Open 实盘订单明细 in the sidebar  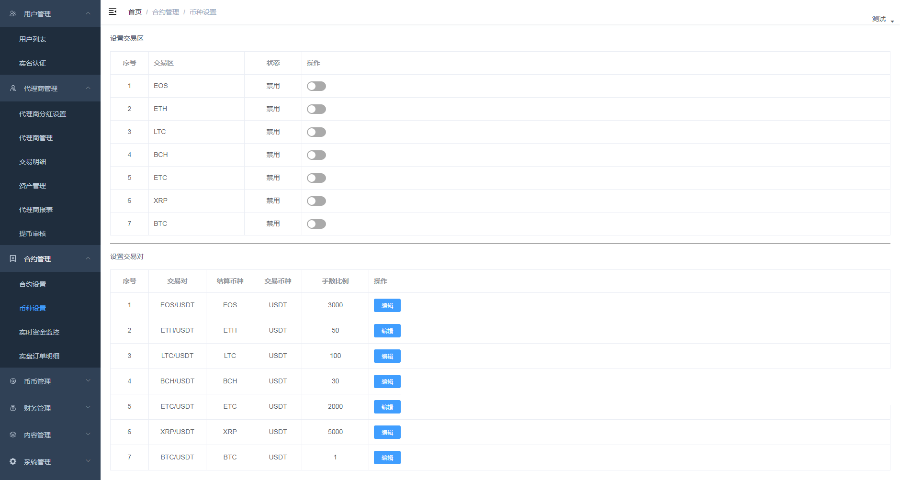pos(39,356)
